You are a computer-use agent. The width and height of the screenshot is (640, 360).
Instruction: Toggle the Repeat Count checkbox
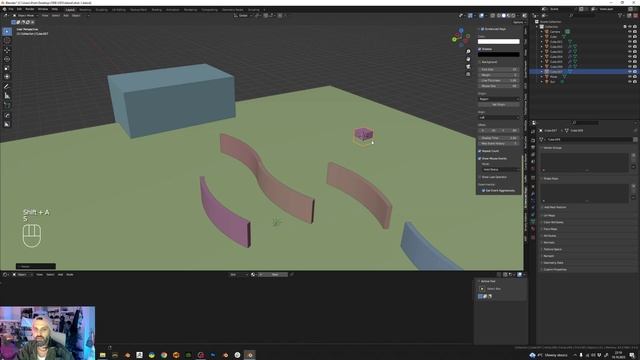pyautogui.click(x=480, y=151)
